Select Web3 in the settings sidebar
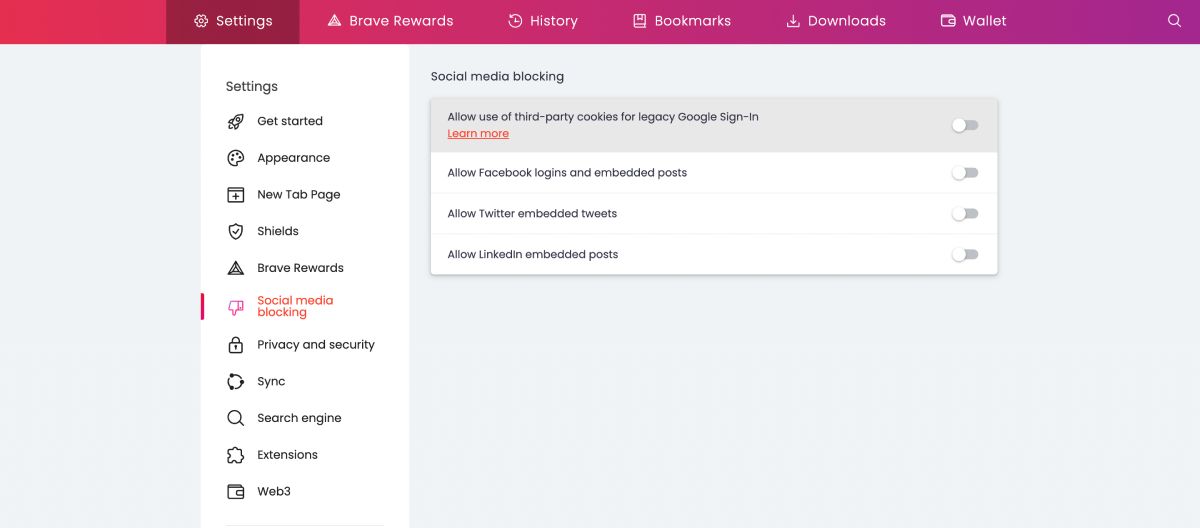The width and height of the screenshot is (1200, 528). pos(273,492)
